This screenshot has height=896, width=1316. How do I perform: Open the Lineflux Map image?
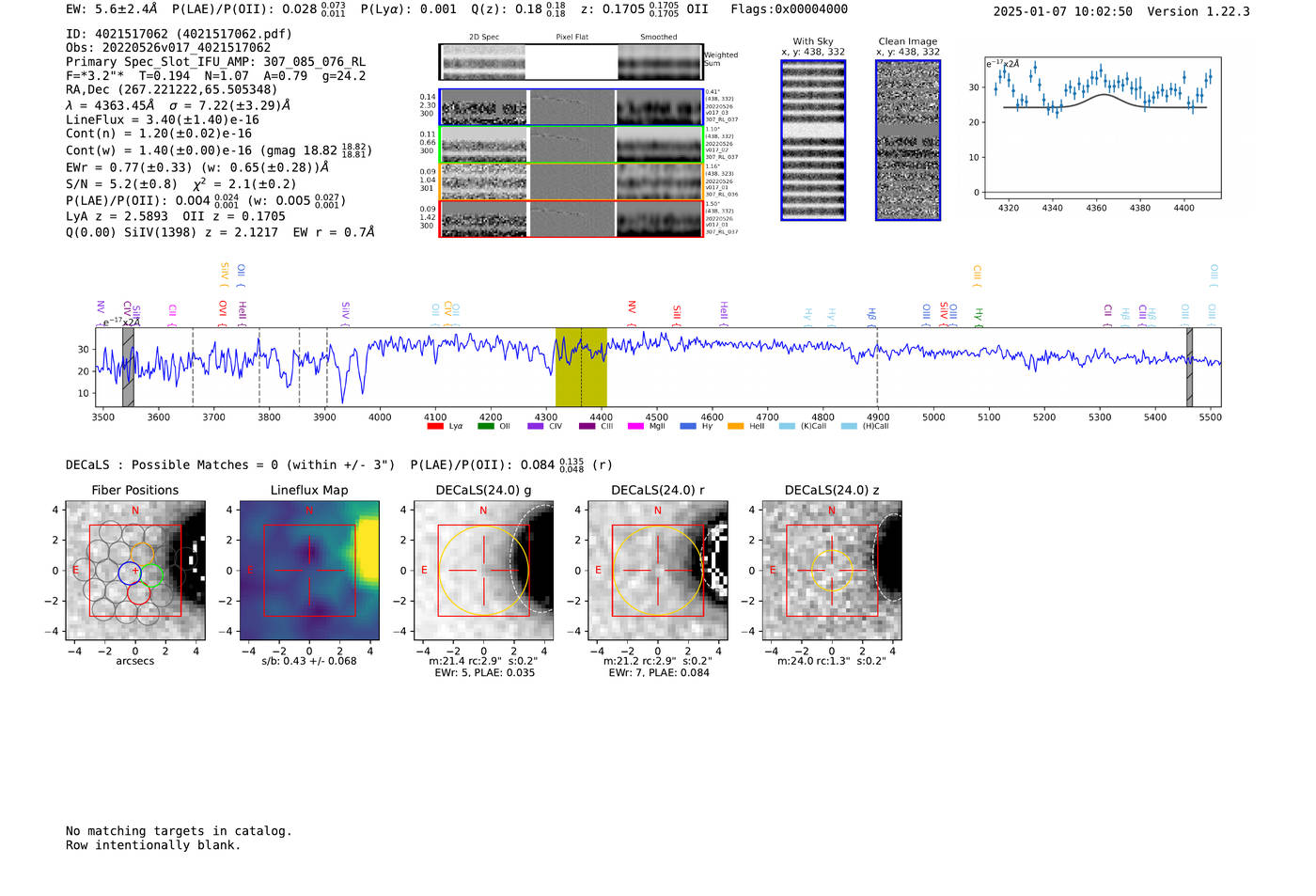pyautogui.click(x=309, y=570)
